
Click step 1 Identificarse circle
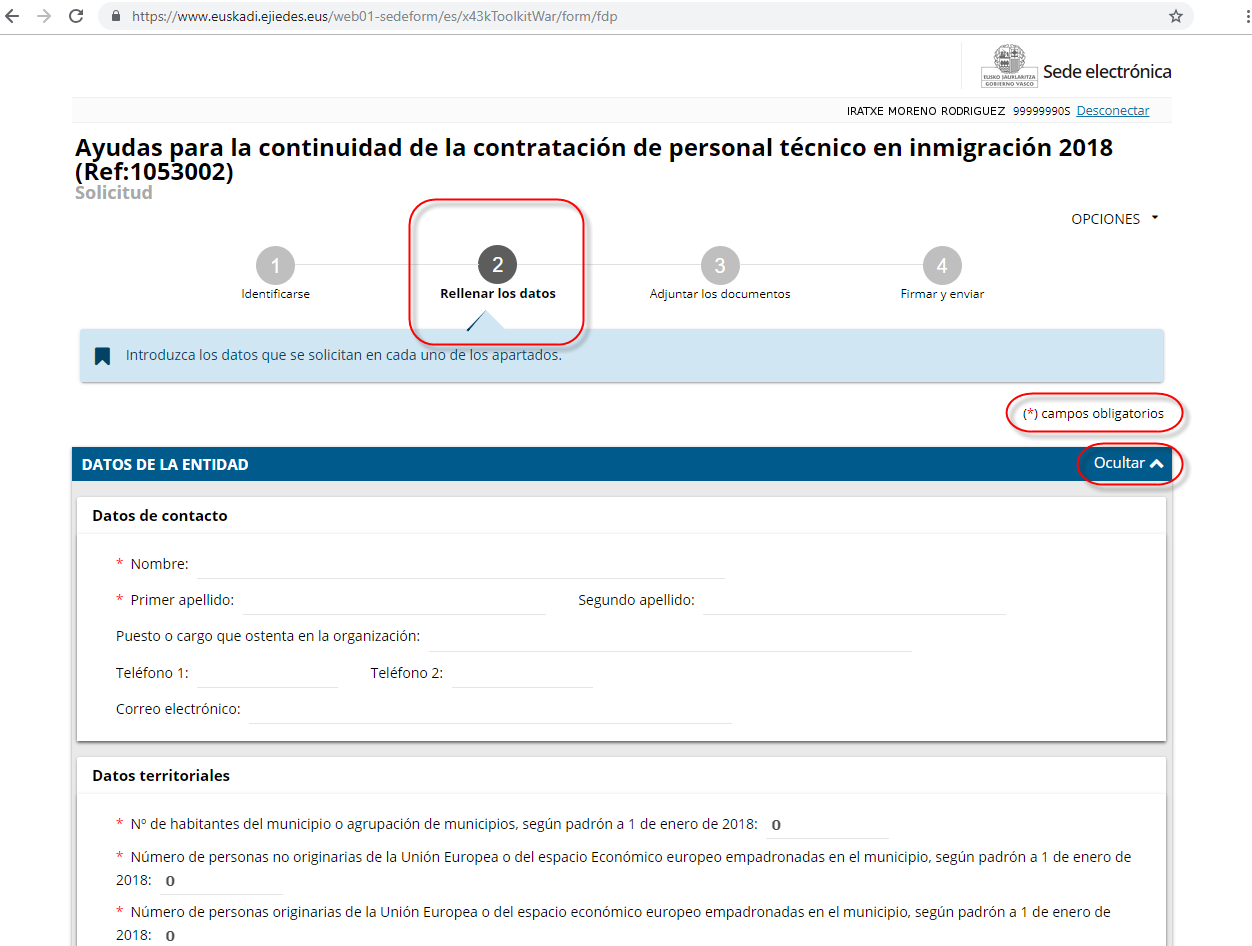275,266
